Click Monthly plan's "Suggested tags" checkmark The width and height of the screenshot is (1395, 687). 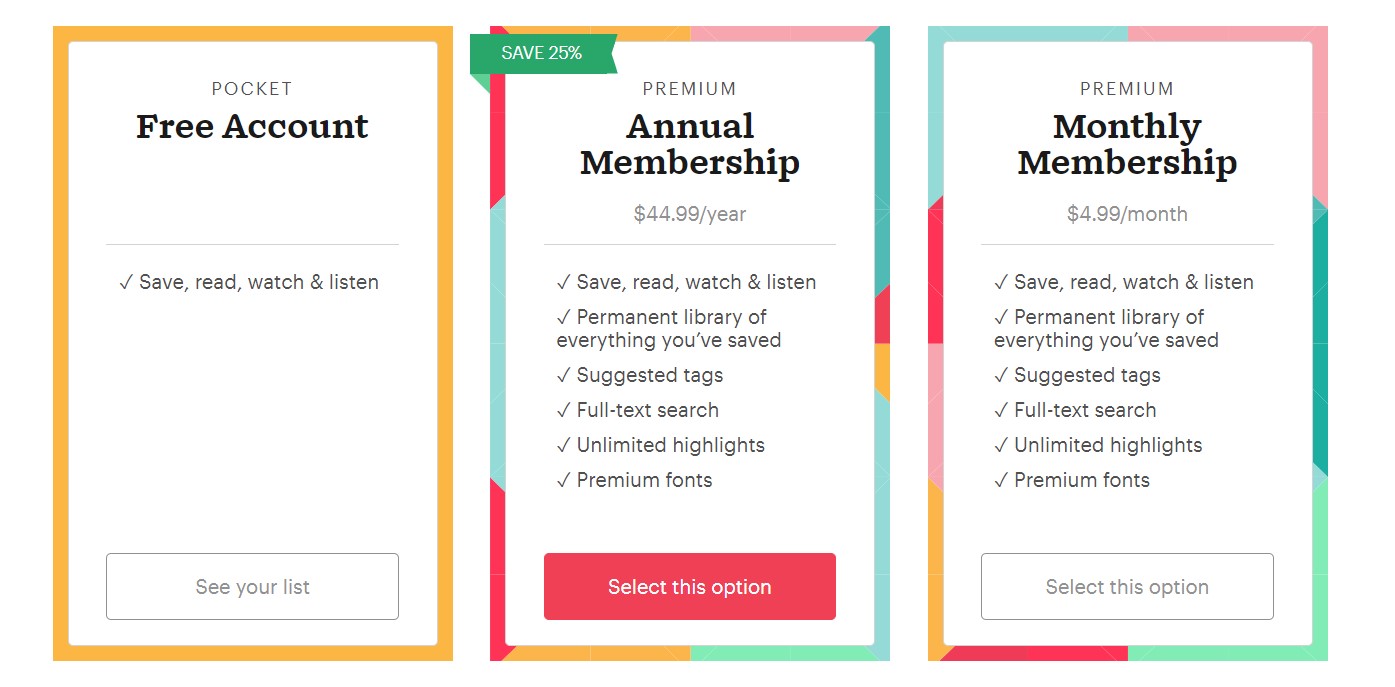pos(1001,376)
